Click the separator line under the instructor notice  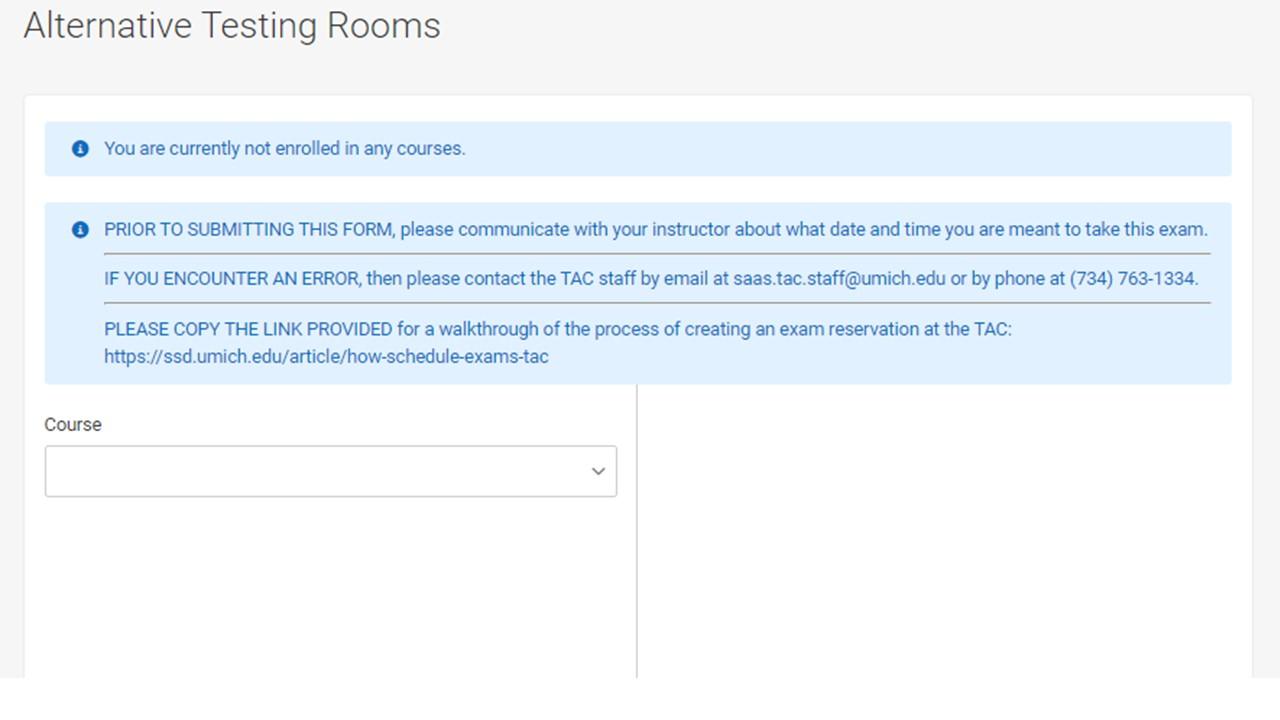(x=657, y=254)
